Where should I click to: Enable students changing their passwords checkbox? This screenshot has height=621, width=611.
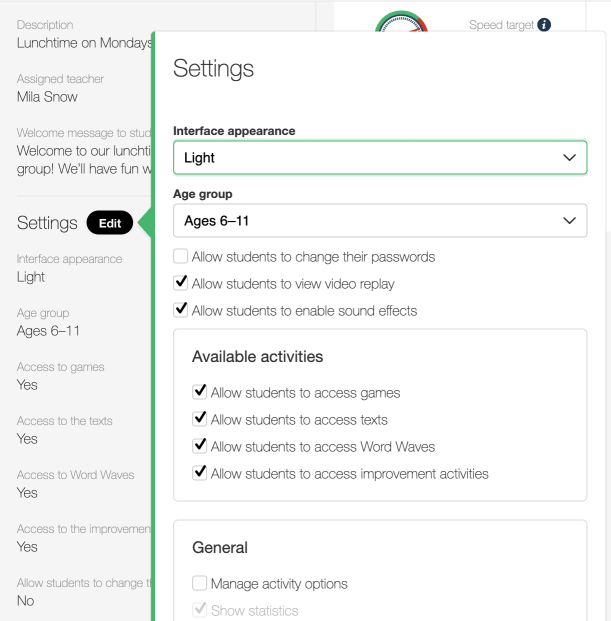181,257
